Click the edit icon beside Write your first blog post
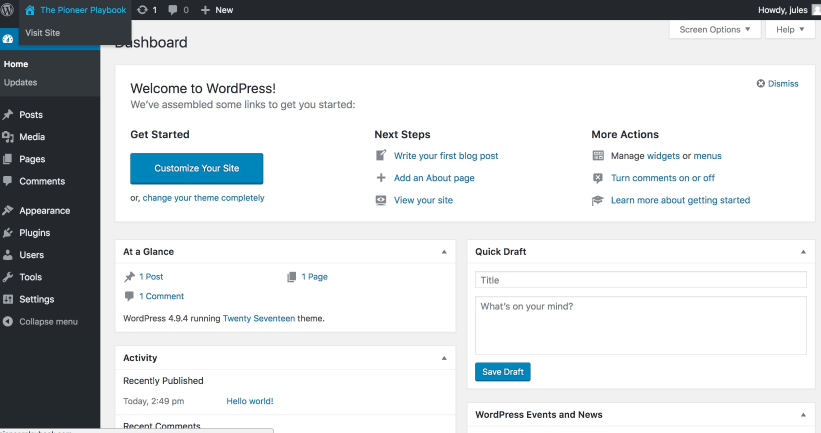This screenshot has width=821, height=433. 381,155
